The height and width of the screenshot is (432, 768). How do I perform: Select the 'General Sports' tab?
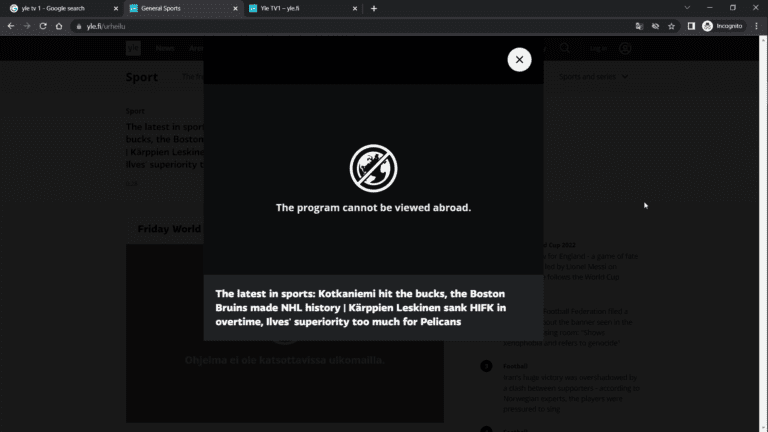click(179, 8)
